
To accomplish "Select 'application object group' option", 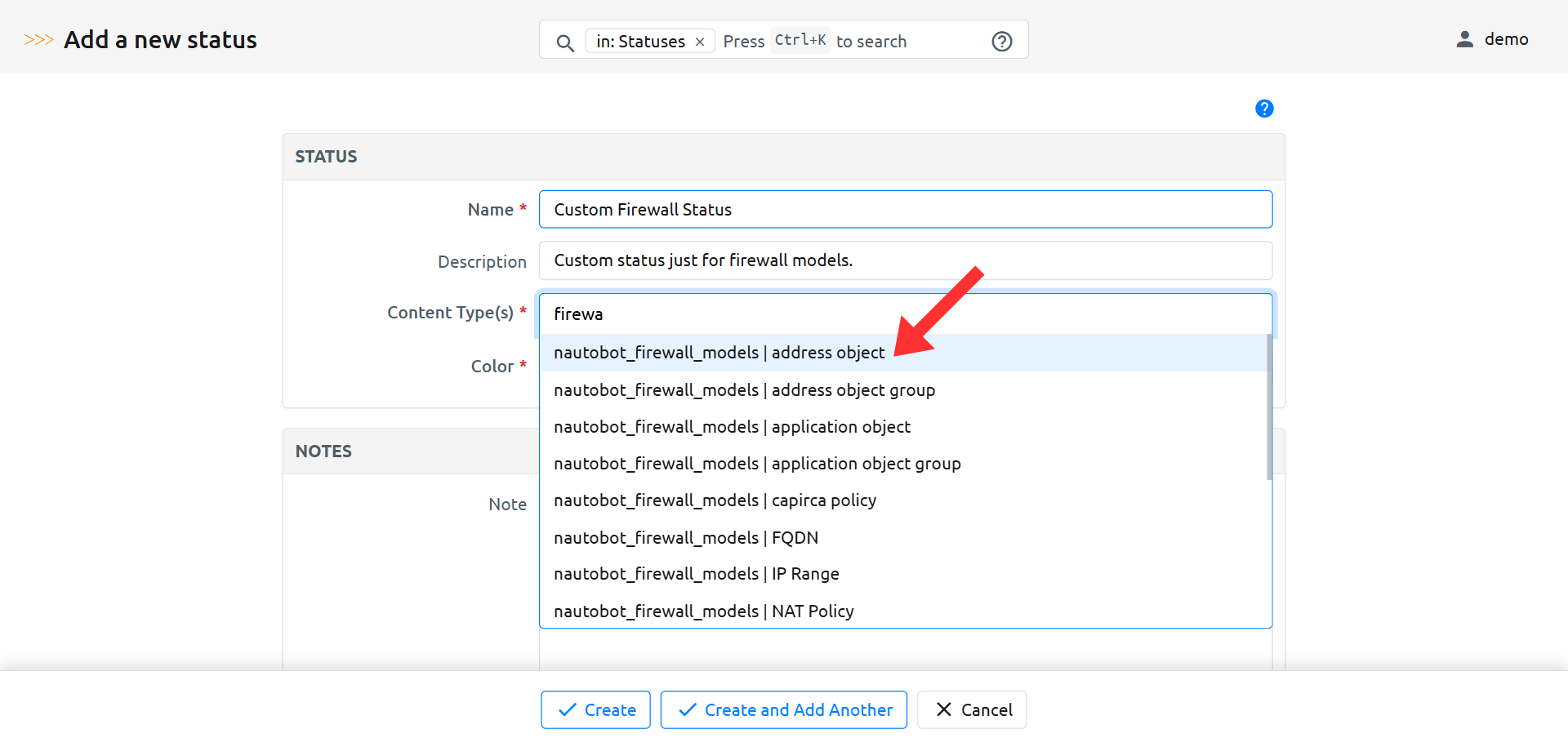I will point(757,464).
